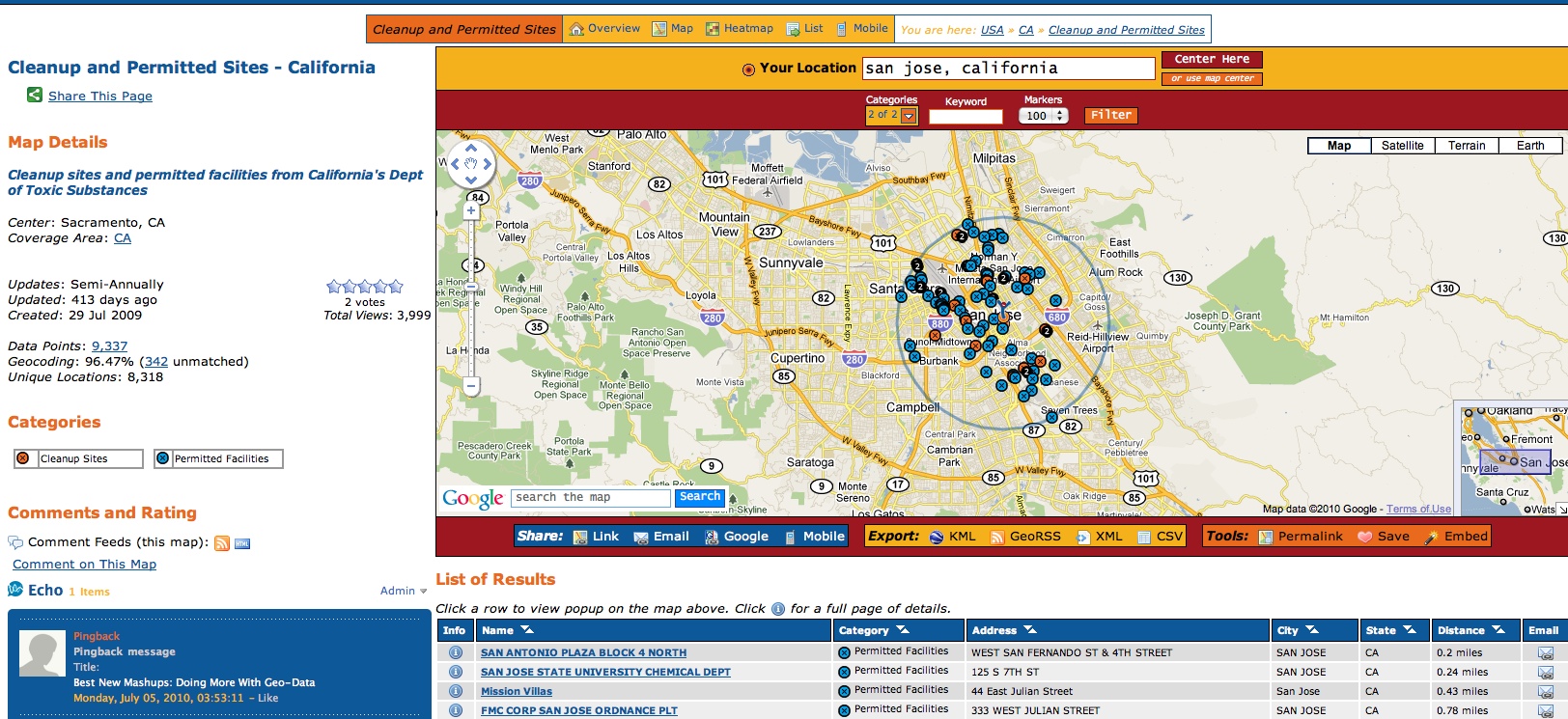Click email icon for San Antonio Plaza row

[1545, 653]
